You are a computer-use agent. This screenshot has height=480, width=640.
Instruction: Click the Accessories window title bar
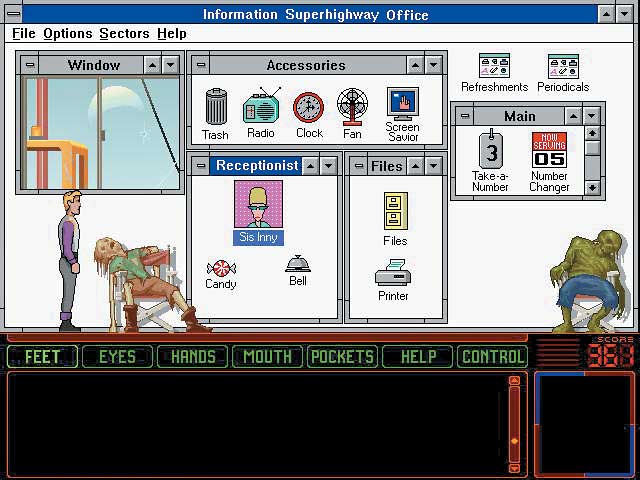pos(308,64)
